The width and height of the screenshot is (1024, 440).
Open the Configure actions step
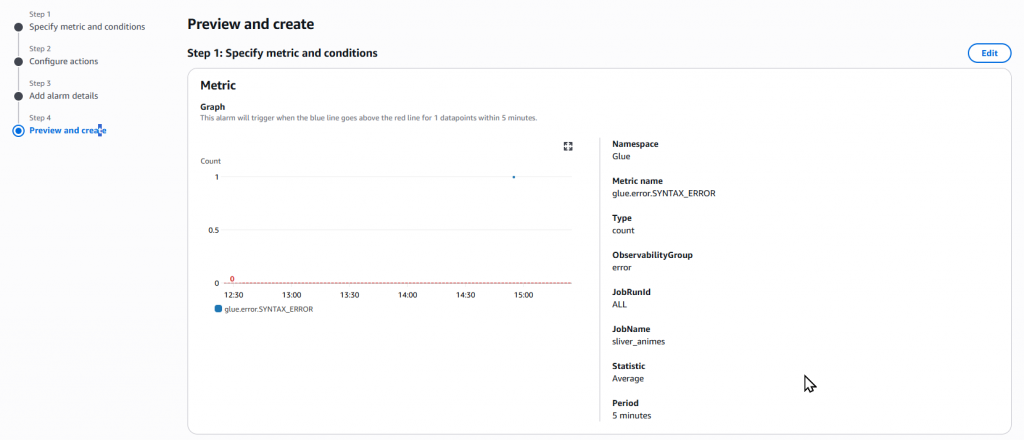(x=64, y=61)
